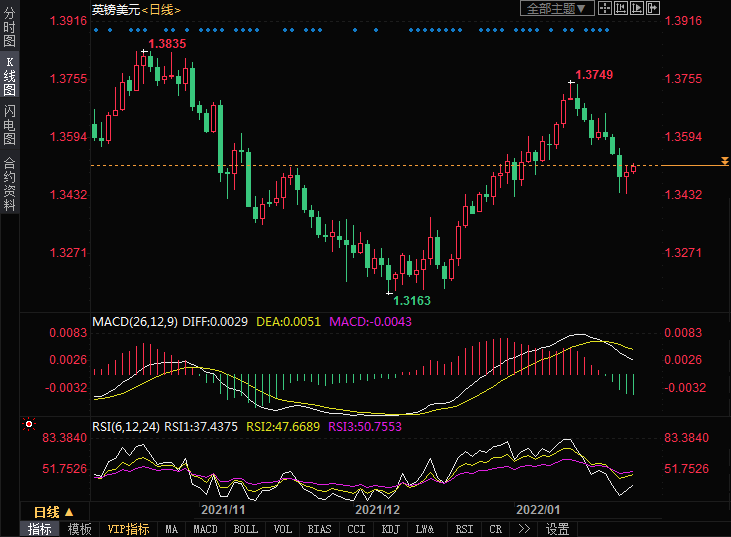Open the VIP指标 tab

pos(128,529)
